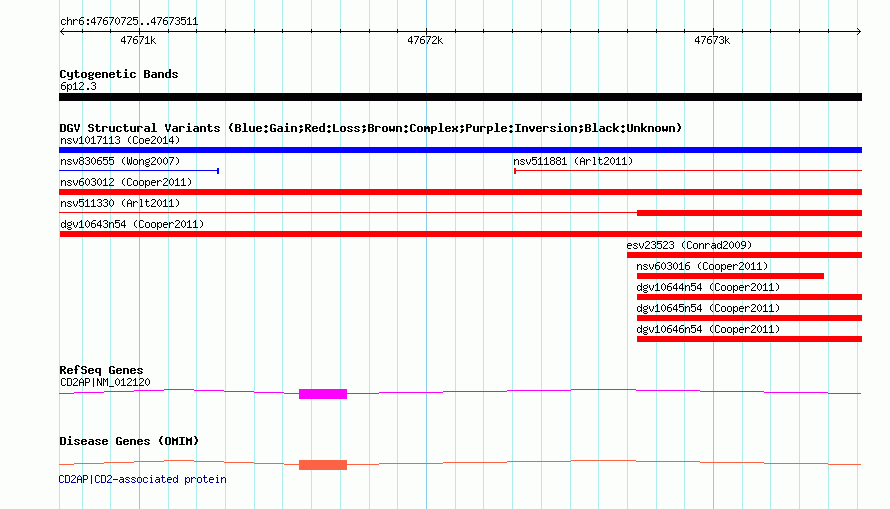The image size is (890, 509).
Task: Click the 47671k ruler position label
Action: point(138,40)
